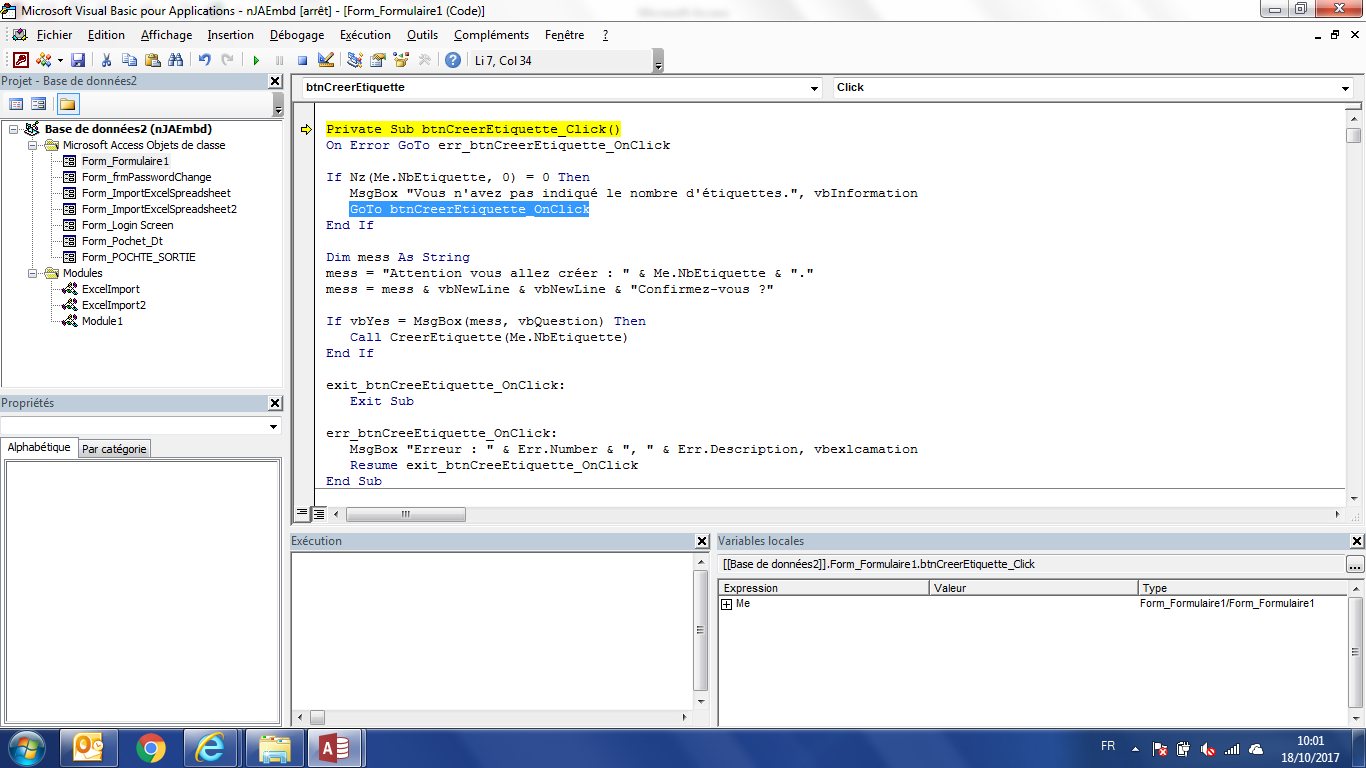
Task: Open the Fenêtre menu
Action: coord(565,35)
